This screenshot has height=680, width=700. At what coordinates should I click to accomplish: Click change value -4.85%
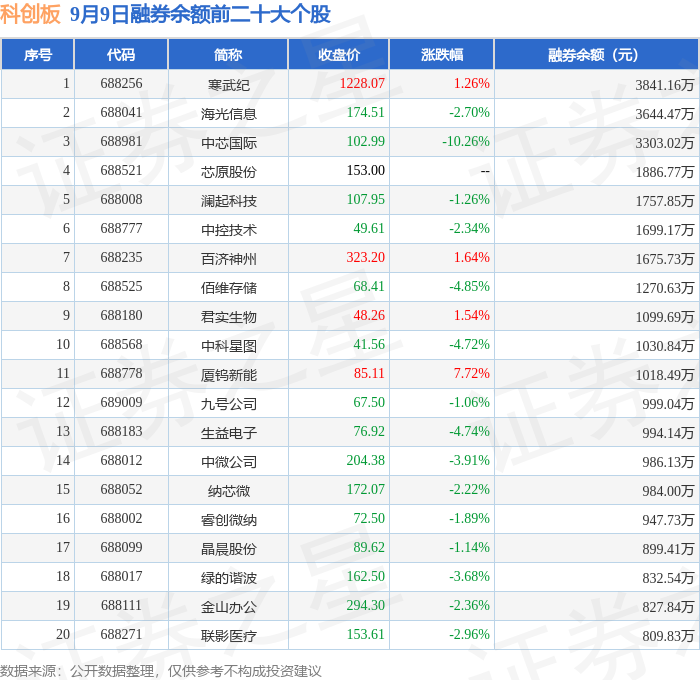469,287
